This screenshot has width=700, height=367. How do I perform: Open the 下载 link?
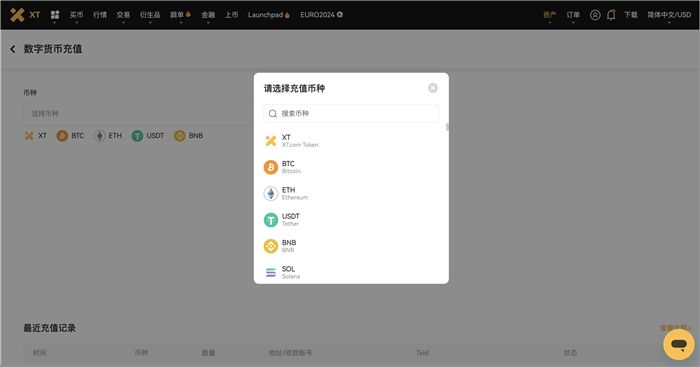(631, 15)
